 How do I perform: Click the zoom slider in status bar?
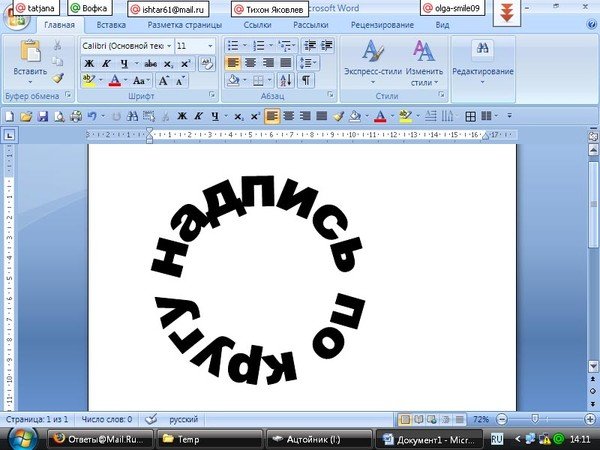(537, 419)
